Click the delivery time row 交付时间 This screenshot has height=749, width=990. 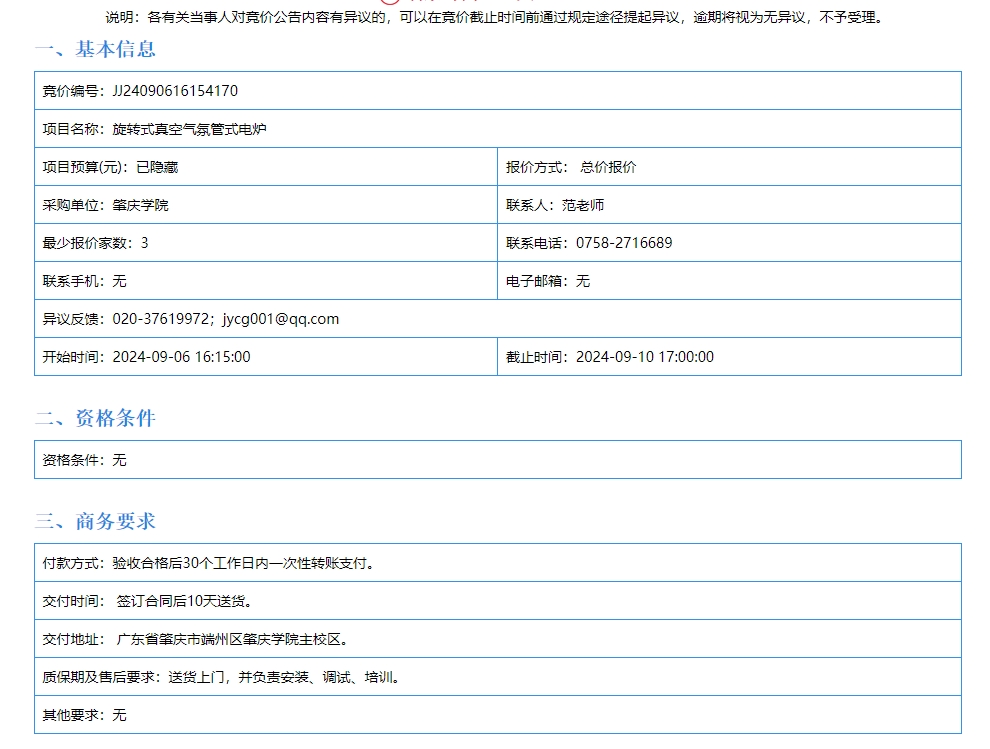pos(147,601)
